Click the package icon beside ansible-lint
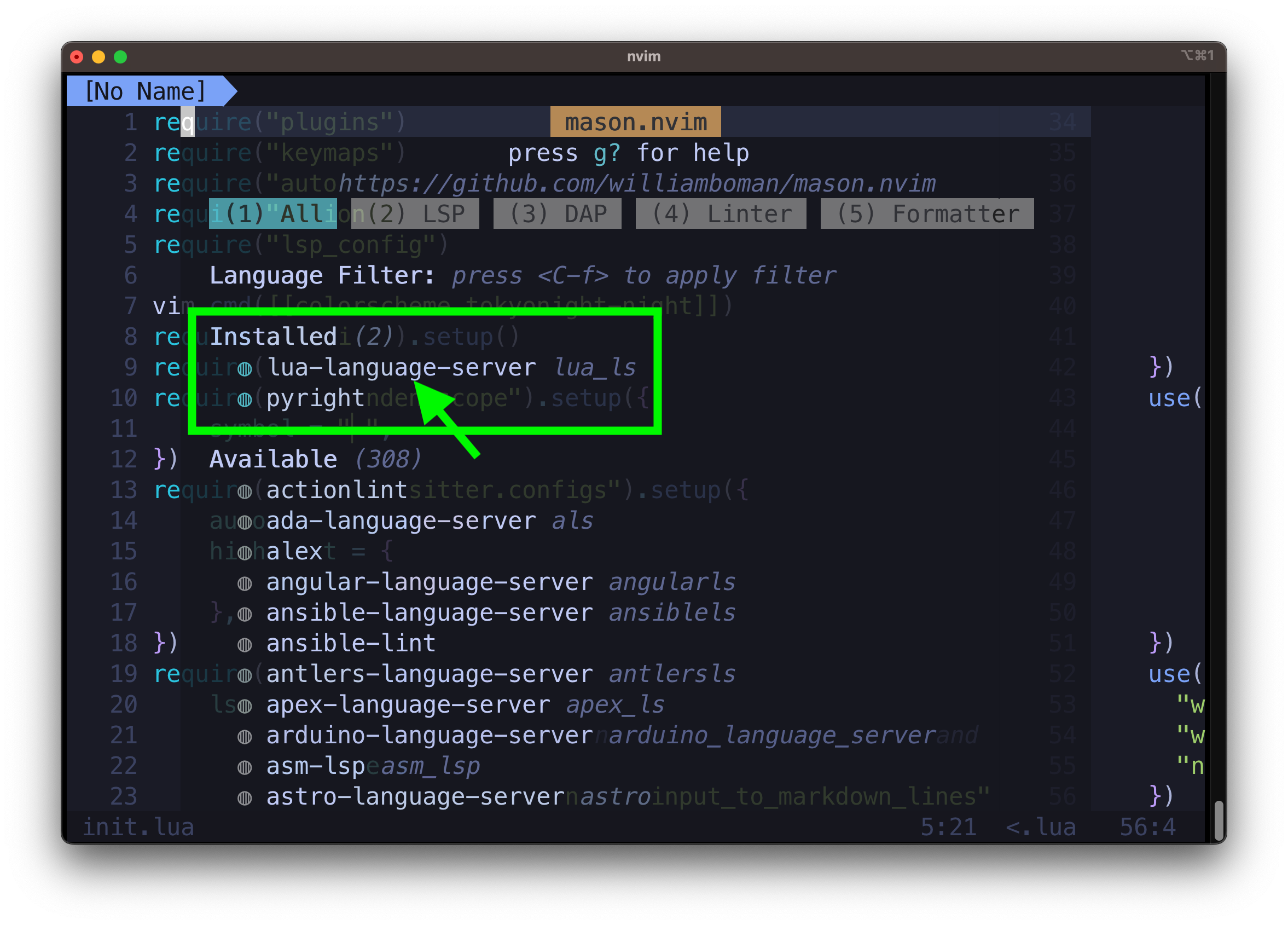1288x925 pixels. (x=245, y=645)
